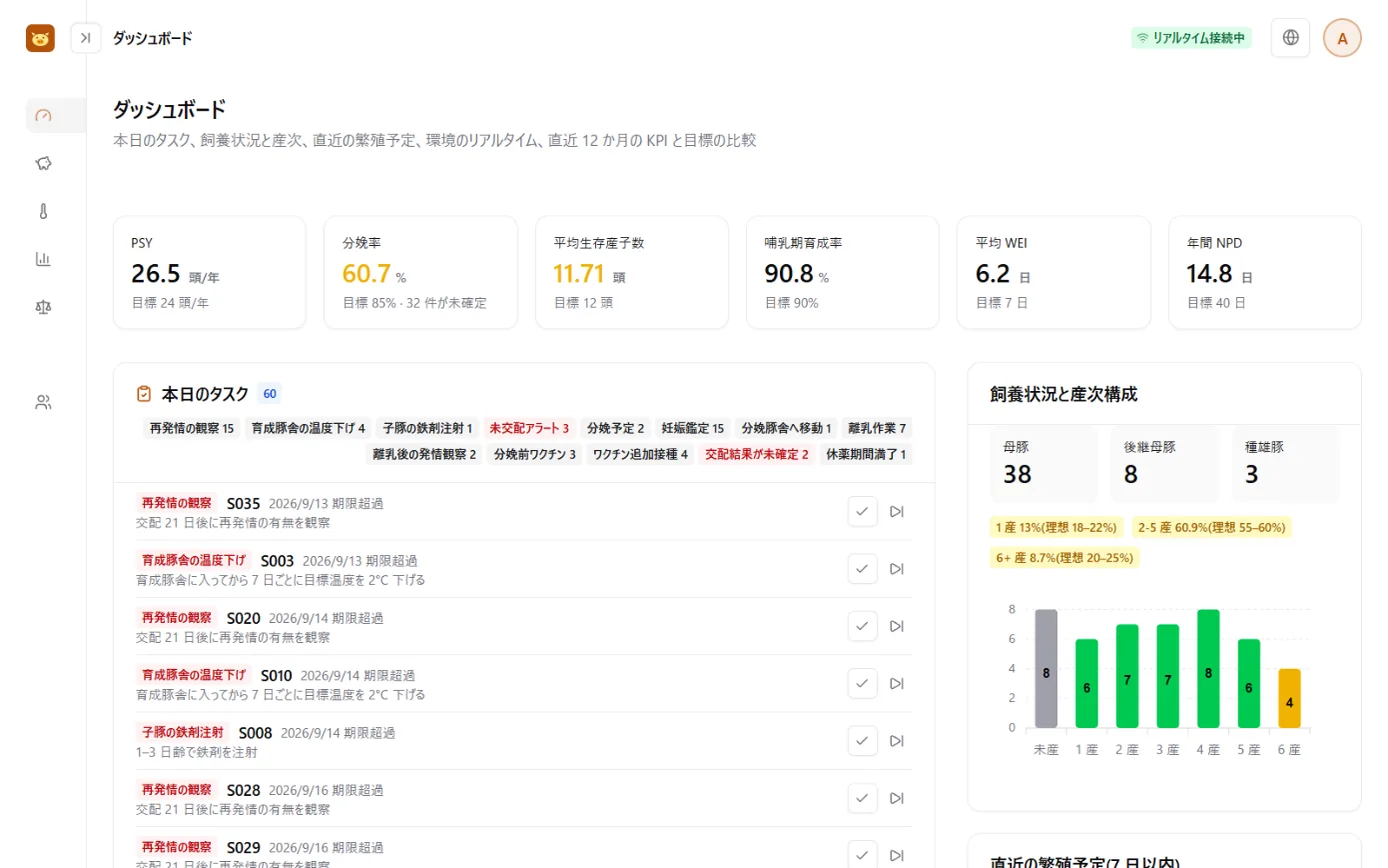Open the pig management icon in the sidebar

pyautogui.click(x=43, y=163)
